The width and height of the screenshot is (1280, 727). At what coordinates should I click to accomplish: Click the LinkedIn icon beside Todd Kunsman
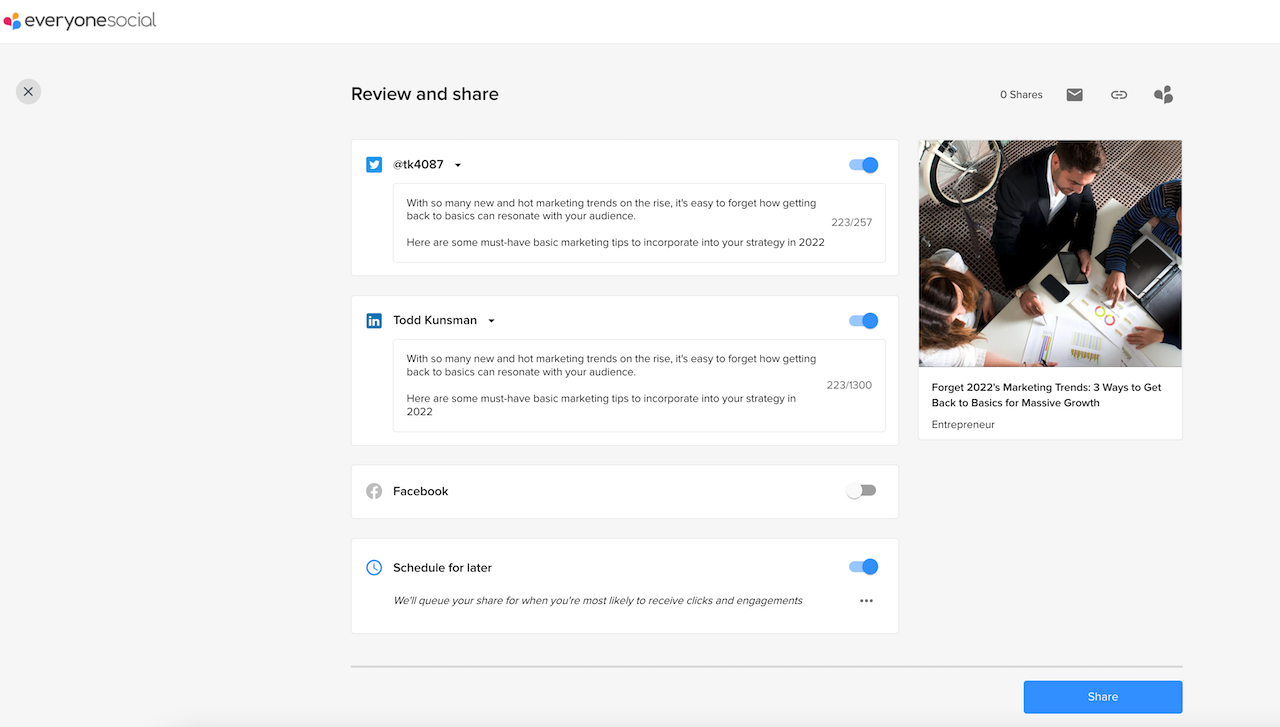pos(373,320)
